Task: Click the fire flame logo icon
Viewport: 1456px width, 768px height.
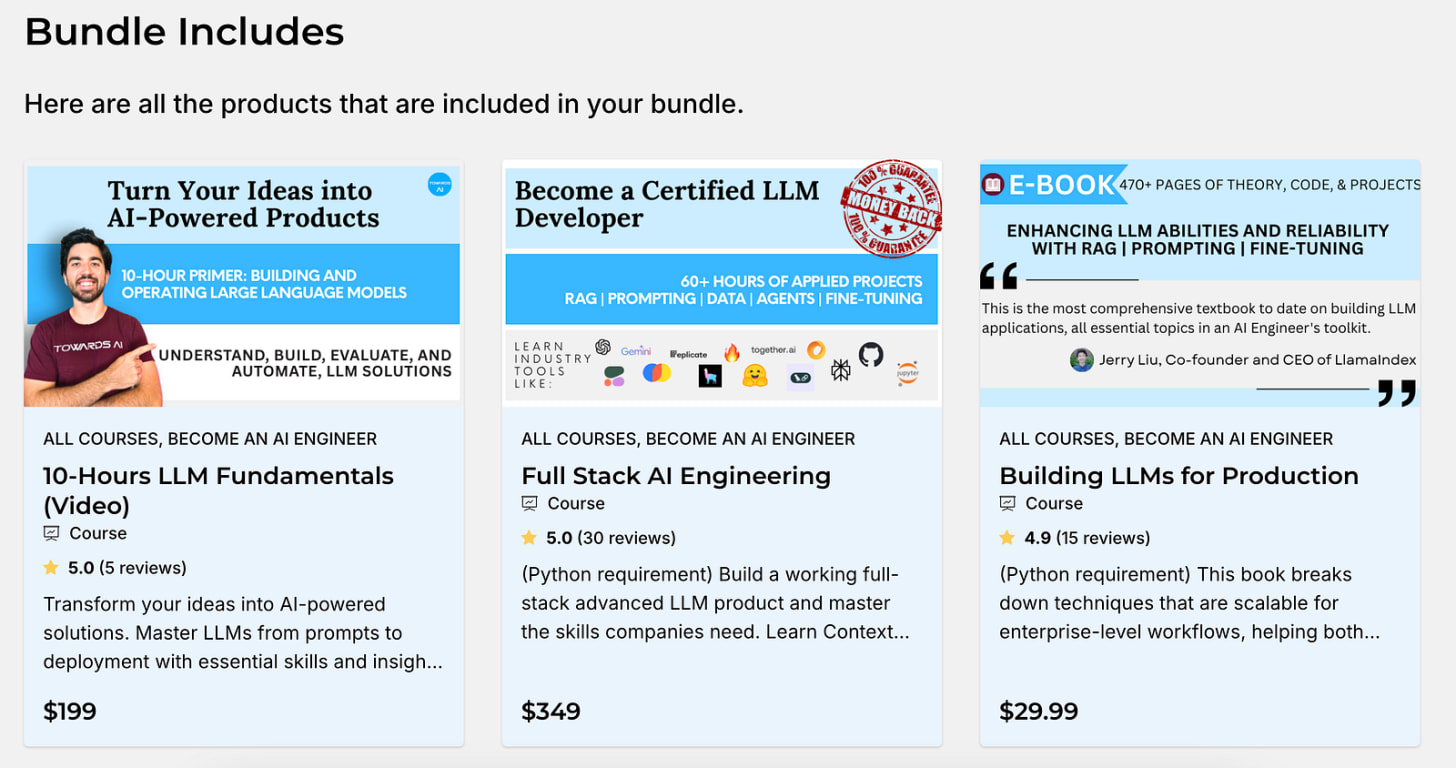Action: point(732,352)
